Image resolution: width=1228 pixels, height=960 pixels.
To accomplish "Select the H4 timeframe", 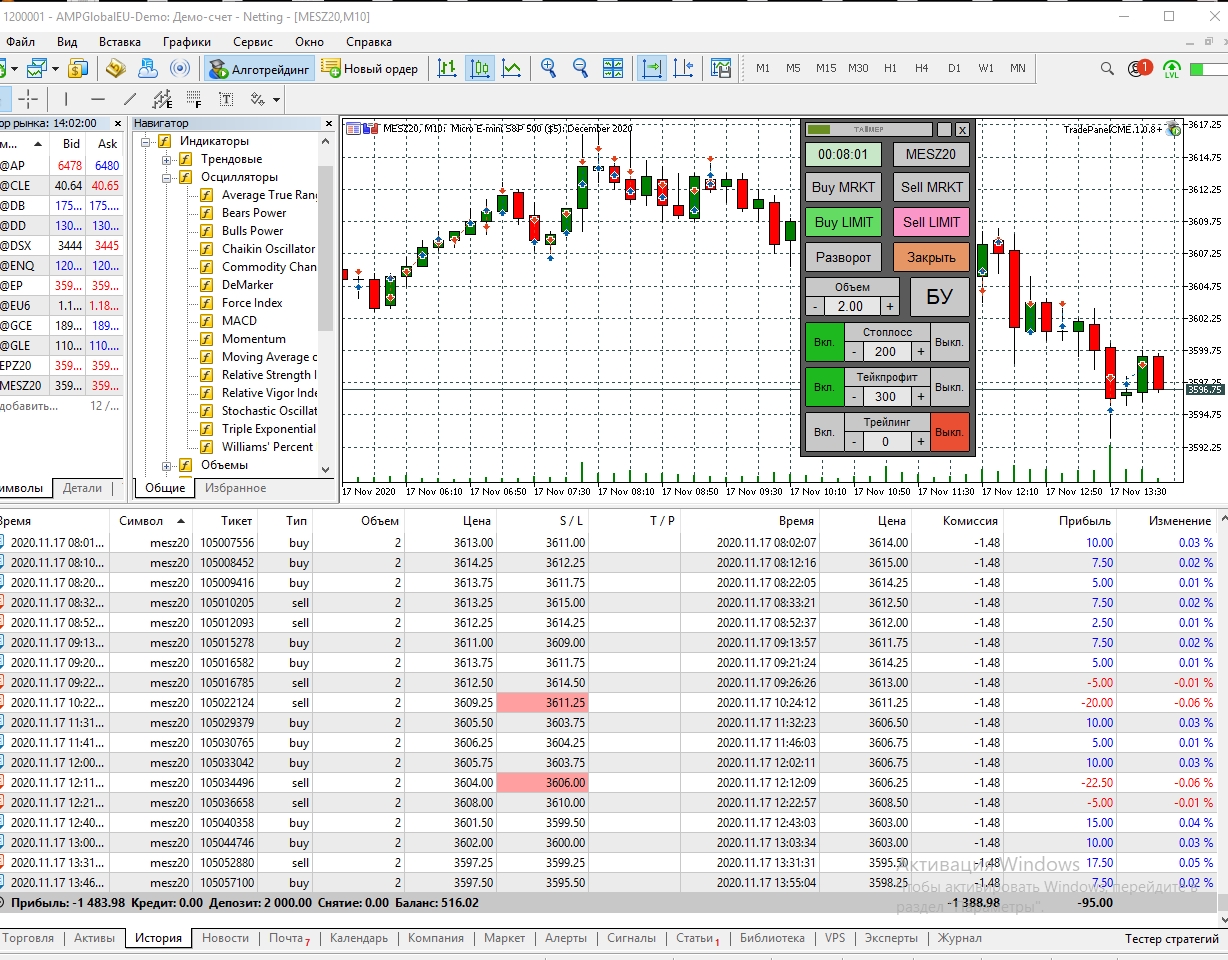I will [921, 69].
